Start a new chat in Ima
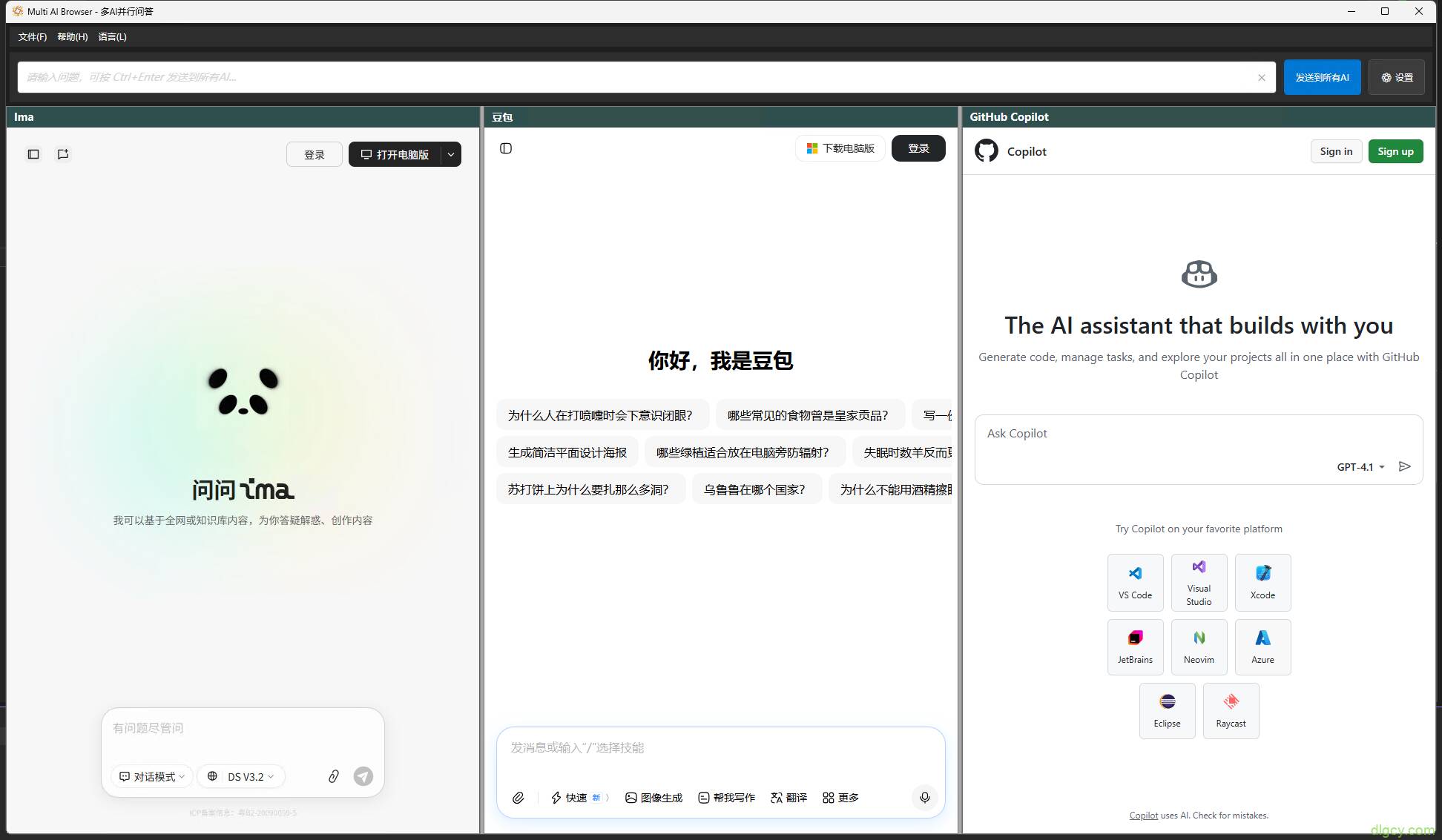1442x840 pixels. pyautogui.click(x=63, y=154)
